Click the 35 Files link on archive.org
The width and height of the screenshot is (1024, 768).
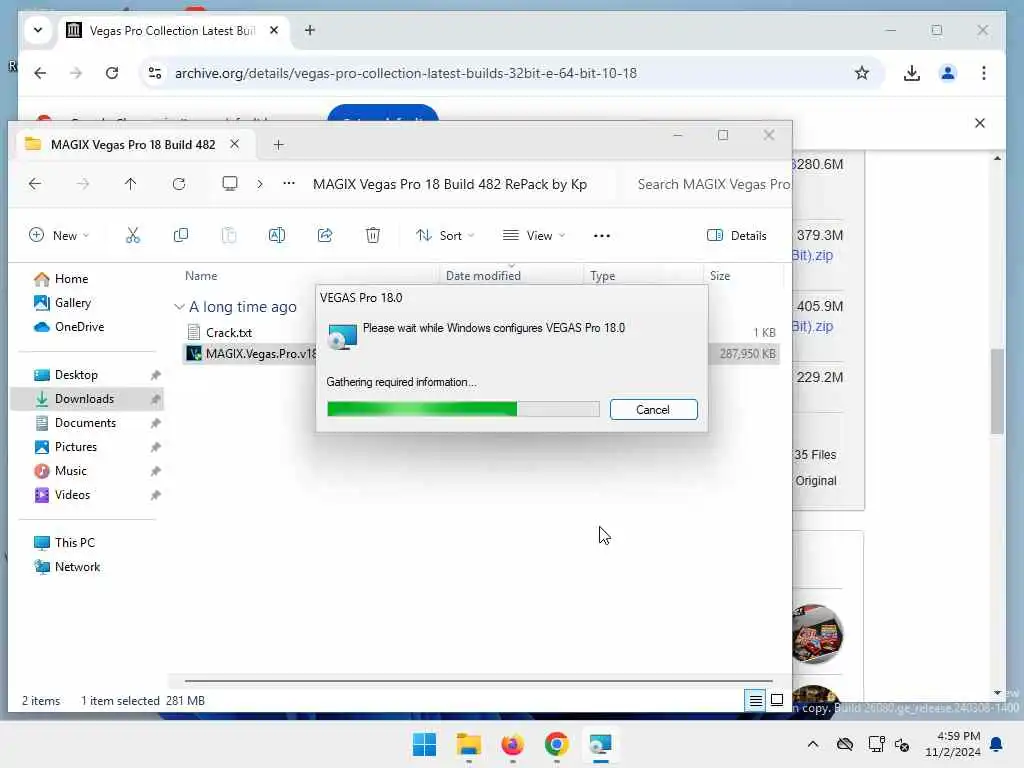(x=815, y=455)
